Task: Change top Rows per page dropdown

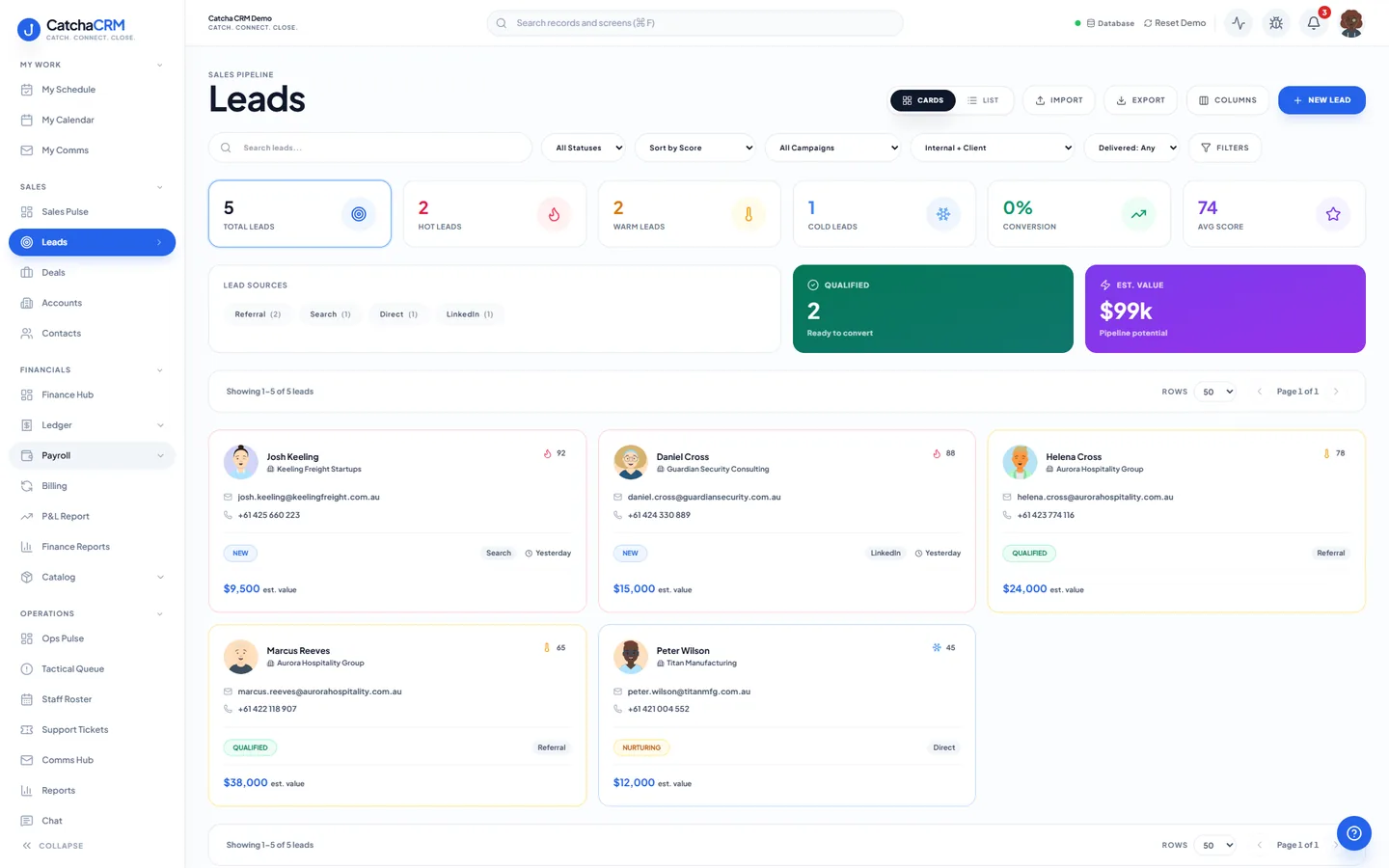Action: tap(1215, 392)
